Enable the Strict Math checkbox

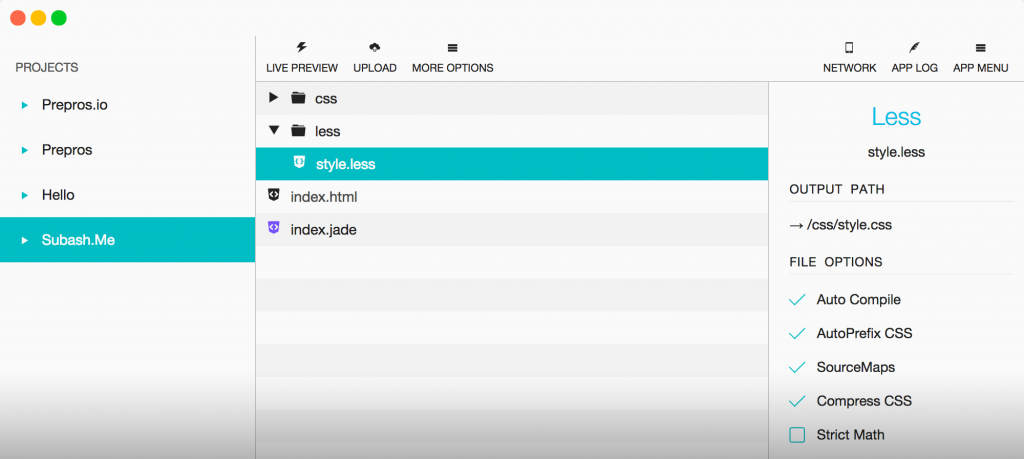[797, 435]
